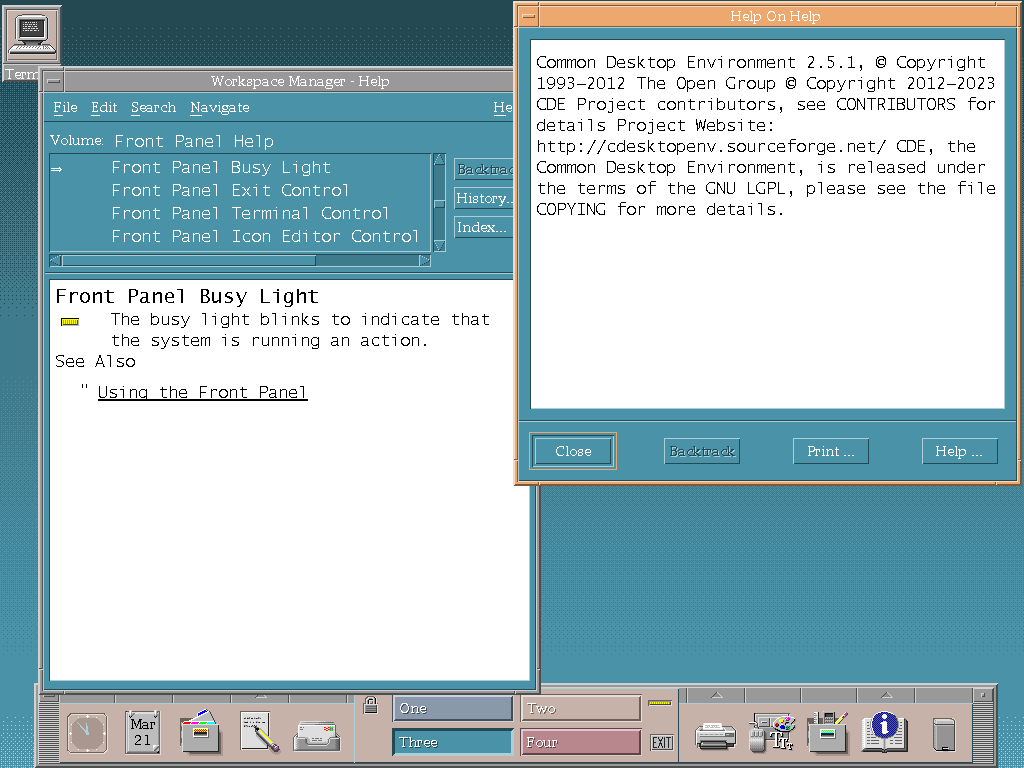Open the Text Editor notepad-and-pencil icon
1024x768 pixels.
(x=259, y=732)
